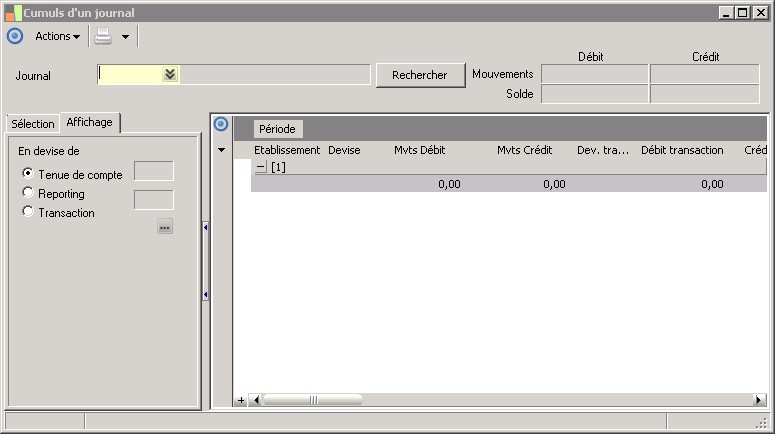This screenshot has width=775, height=434.
Task: Switch to the Sélection tab
Action: tap(33, 124)
